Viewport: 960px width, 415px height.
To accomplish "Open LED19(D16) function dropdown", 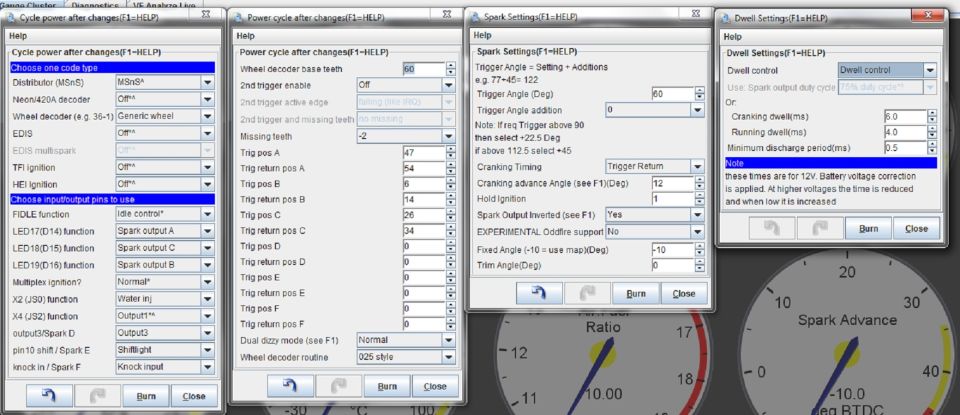I will pyautogui.click(x=165, y=265).
